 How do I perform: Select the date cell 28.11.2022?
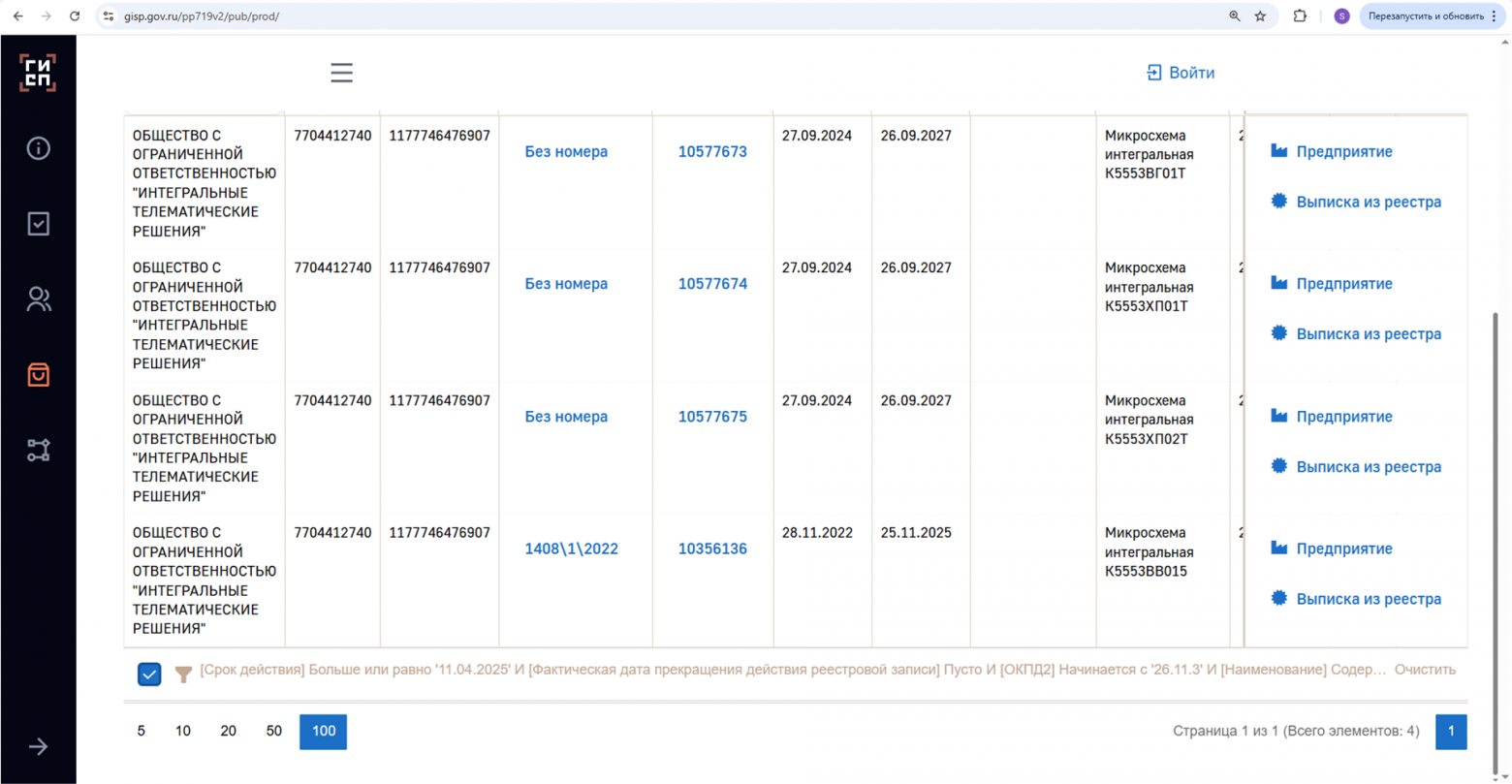tap(823, 580)
